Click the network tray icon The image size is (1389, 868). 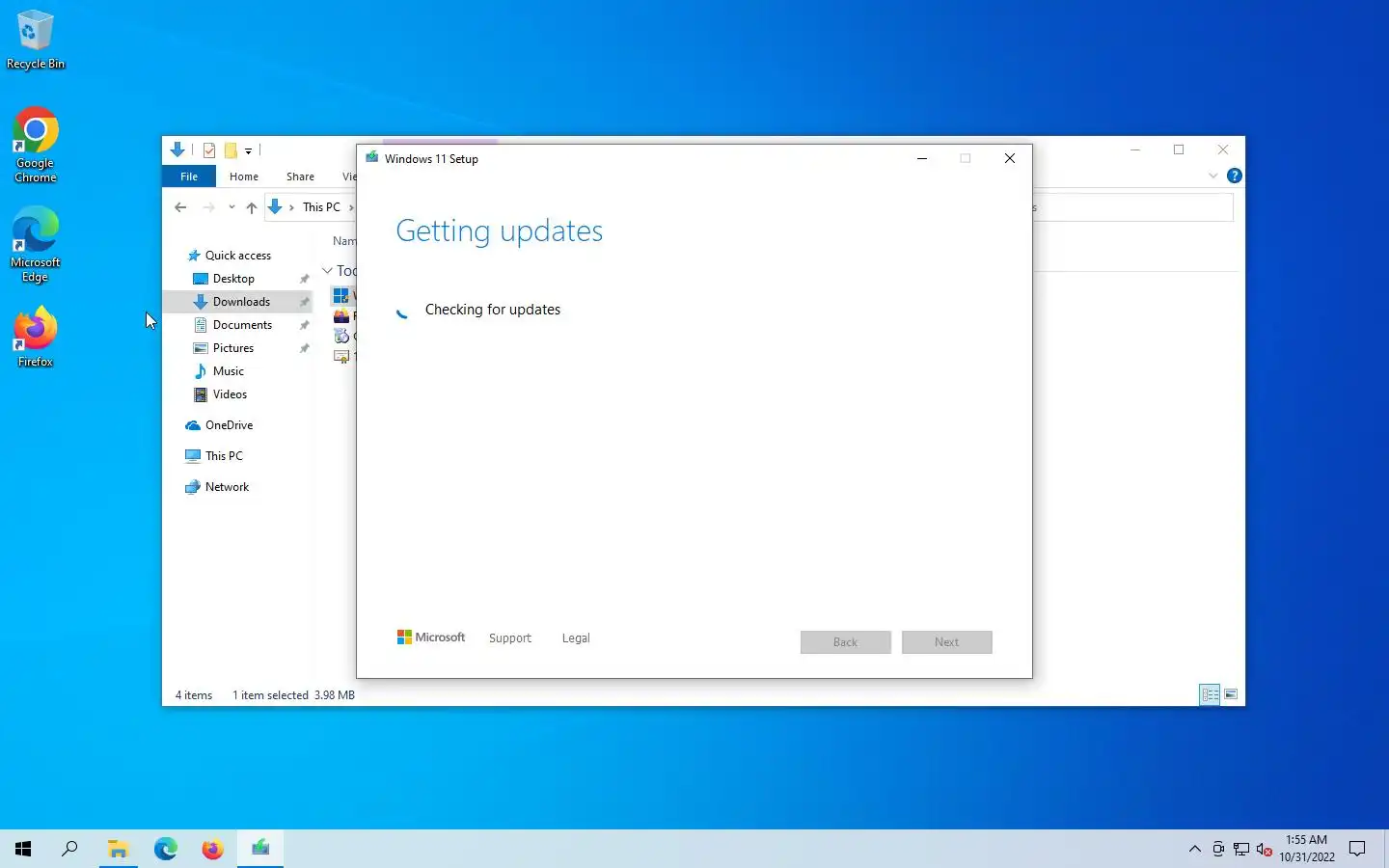click(1241, 850)
